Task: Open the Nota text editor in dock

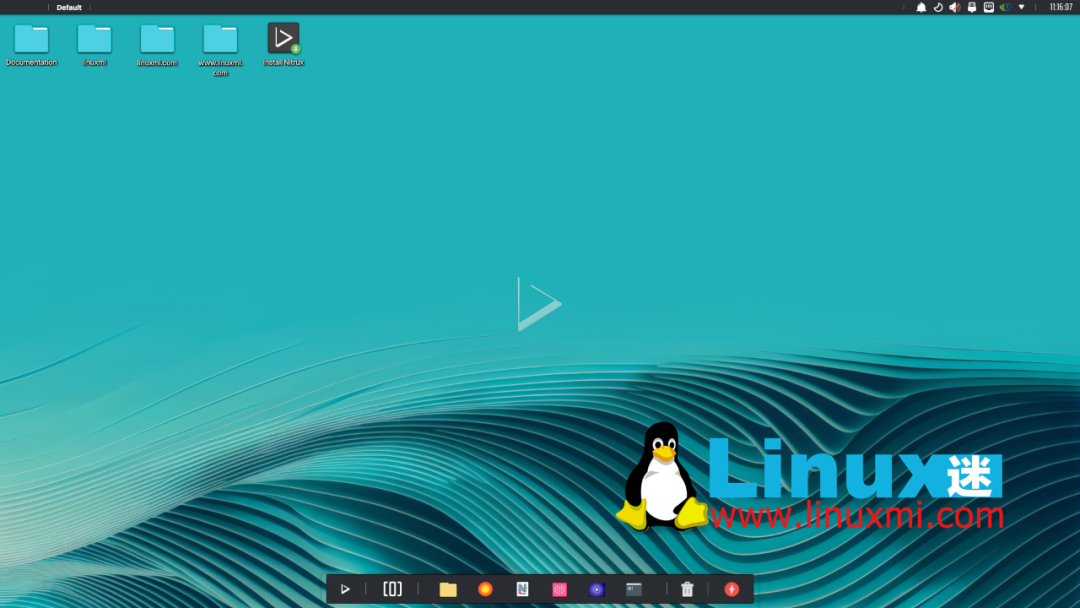Action: (522, 589)
